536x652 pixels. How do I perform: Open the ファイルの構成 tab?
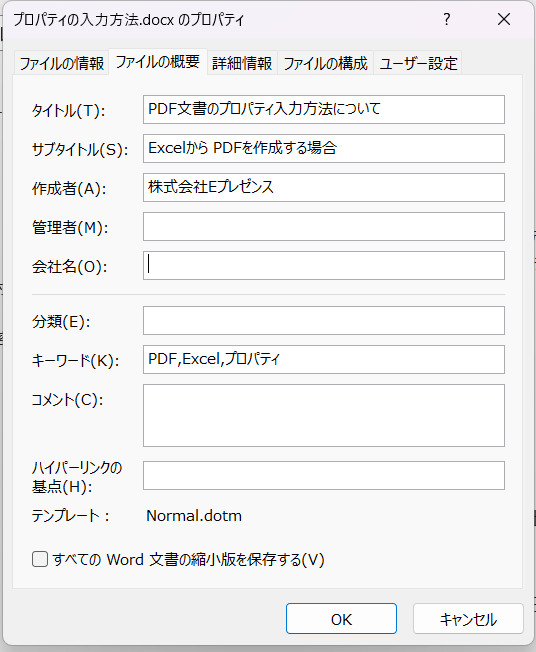pos(326,63)
